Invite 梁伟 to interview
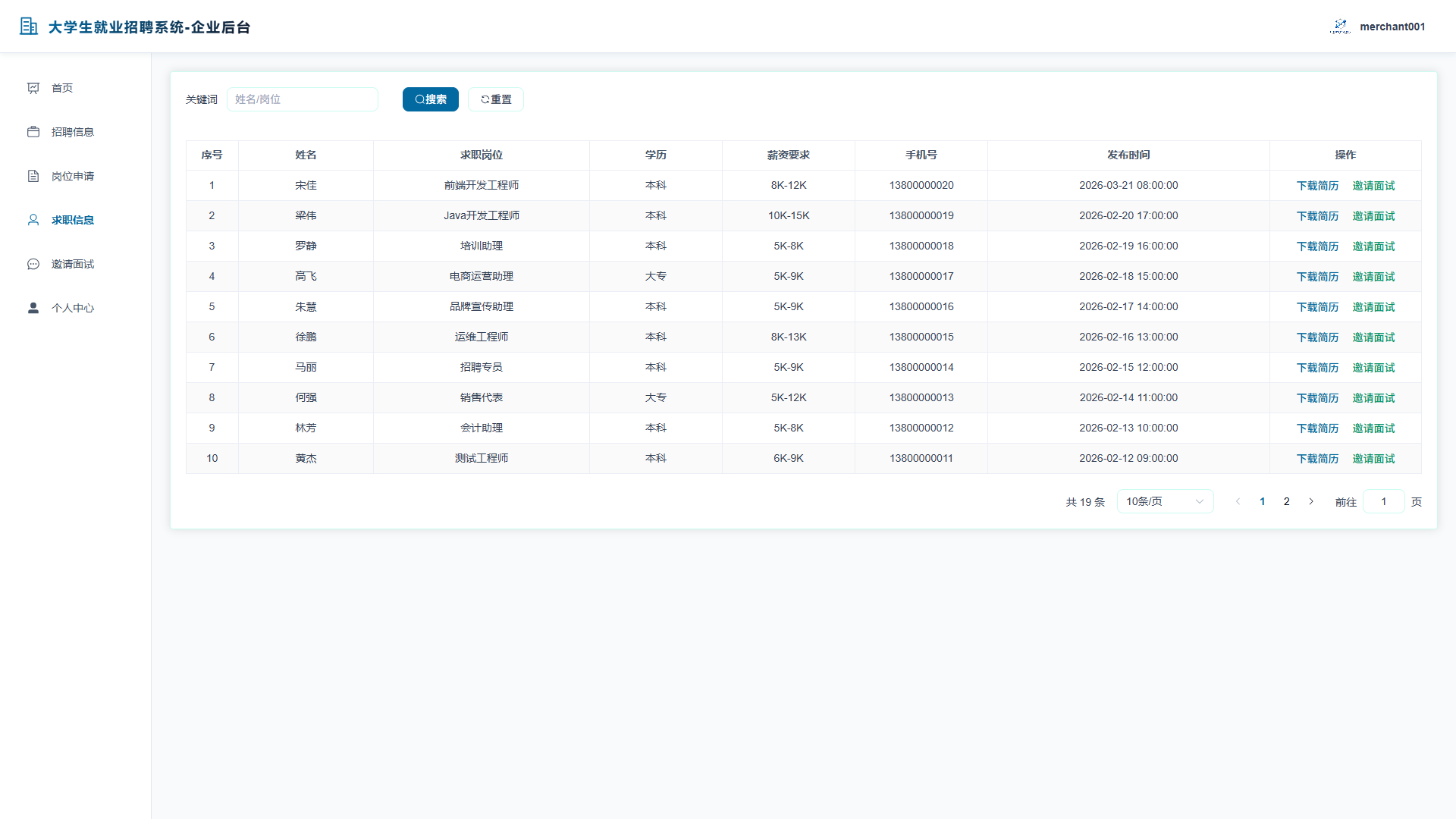The height and width of the screenshot is (819, 1456). [1373, 216]
